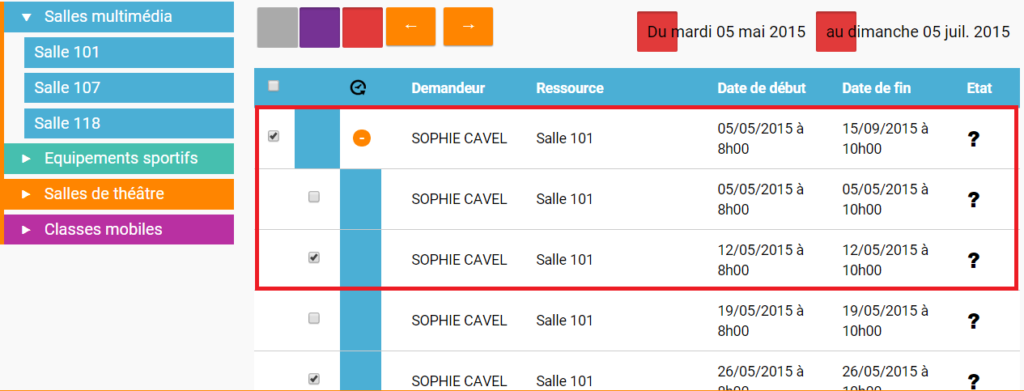Toggle the select-all checkbox in table header
Image resolution: width=1024 pixels, height=391 pixels.
coord(274,86)
